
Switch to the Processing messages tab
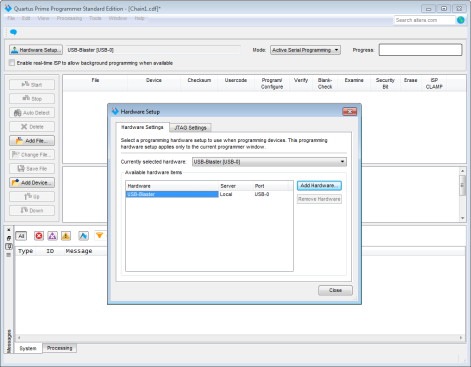[x=60, y=348]
